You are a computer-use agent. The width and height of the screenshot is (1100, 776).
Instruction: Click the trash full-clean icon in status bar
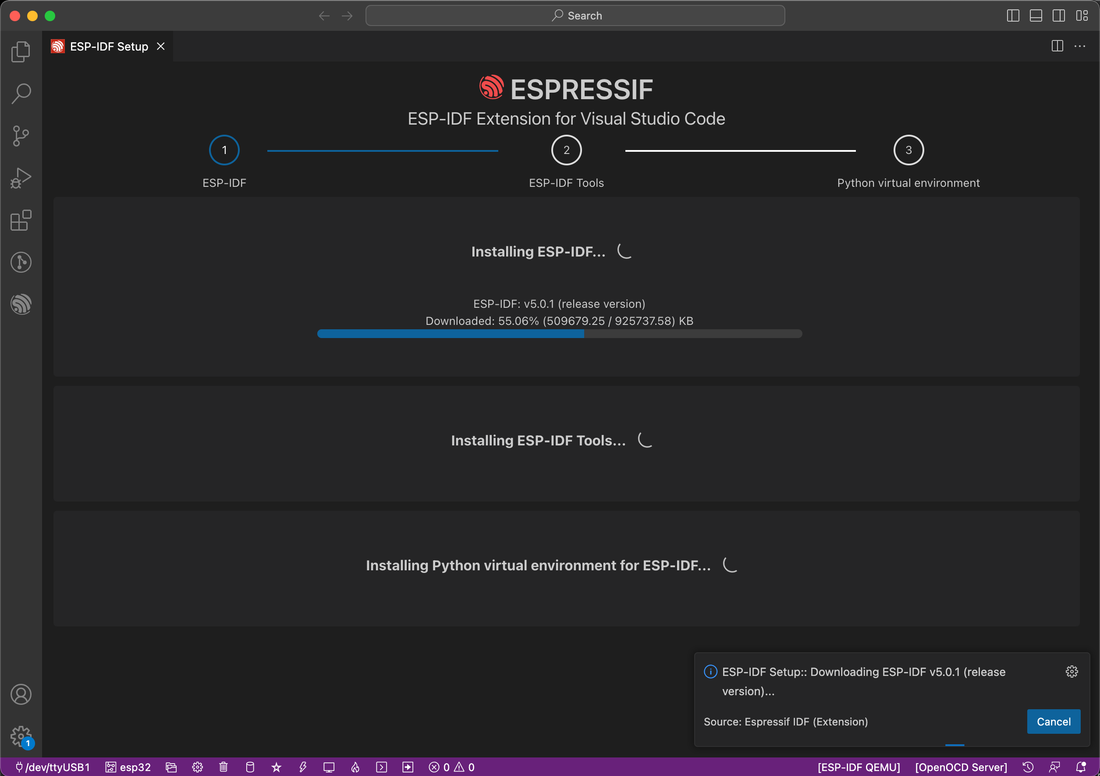click(x=223, y=767)
